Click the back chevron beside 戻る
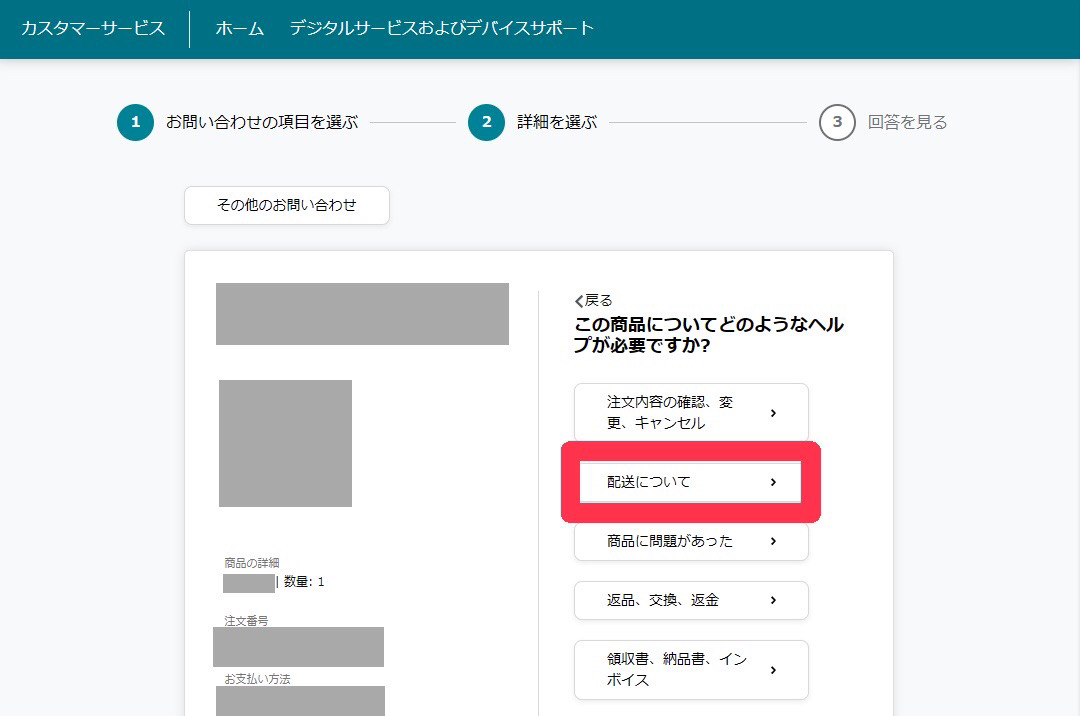This screenshot has height=716, width=1080. (x=579, y=301)
